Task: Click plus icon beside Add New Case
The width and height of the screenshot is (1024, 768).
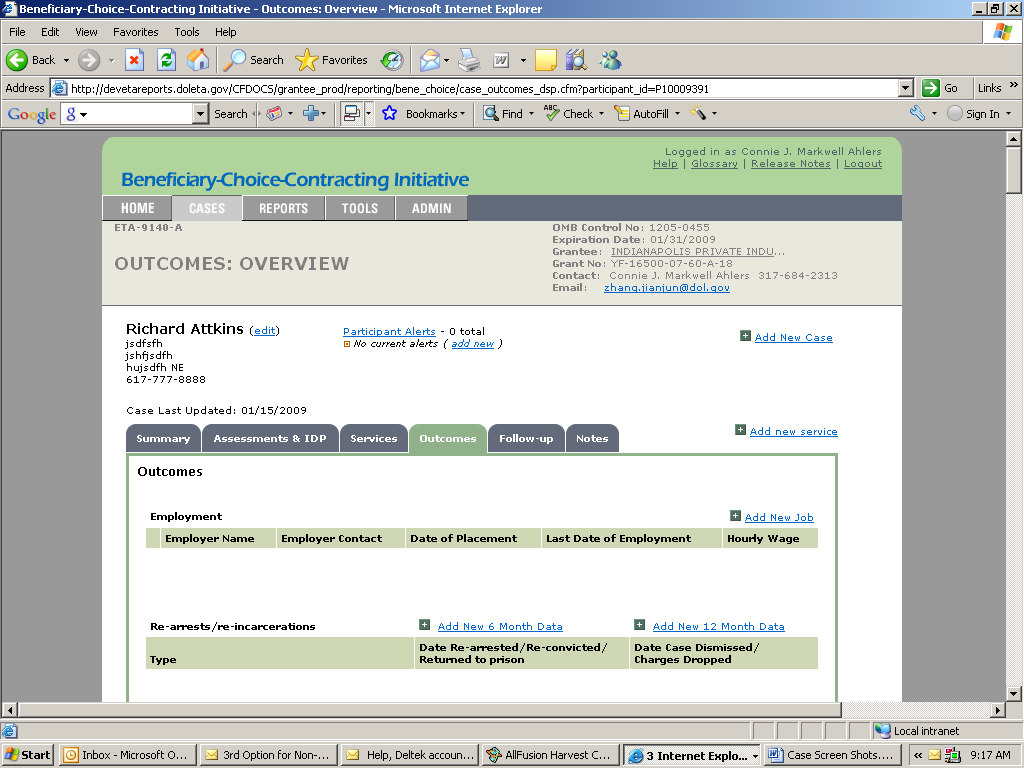Action: pyautogui.click(x=745, y=336)
